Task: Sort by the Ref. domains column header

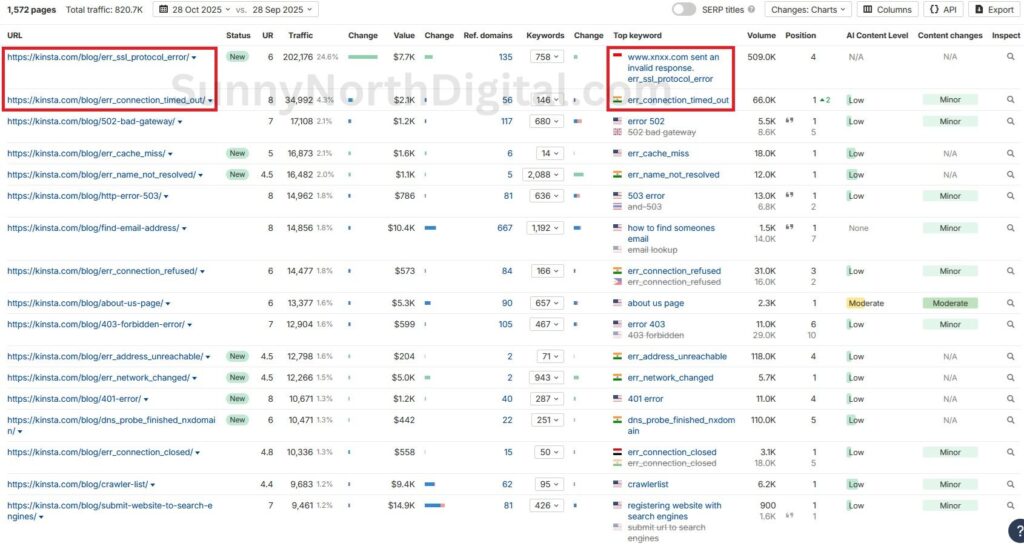Action: [x=488, y=35]
